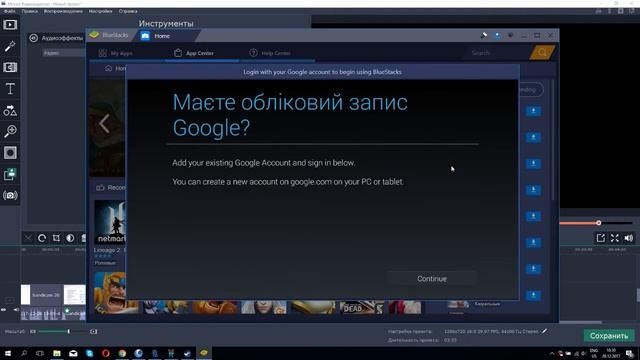640x360 pixels.
Task: Open Skype from taskbar
Action: click(x=89, y=353)
